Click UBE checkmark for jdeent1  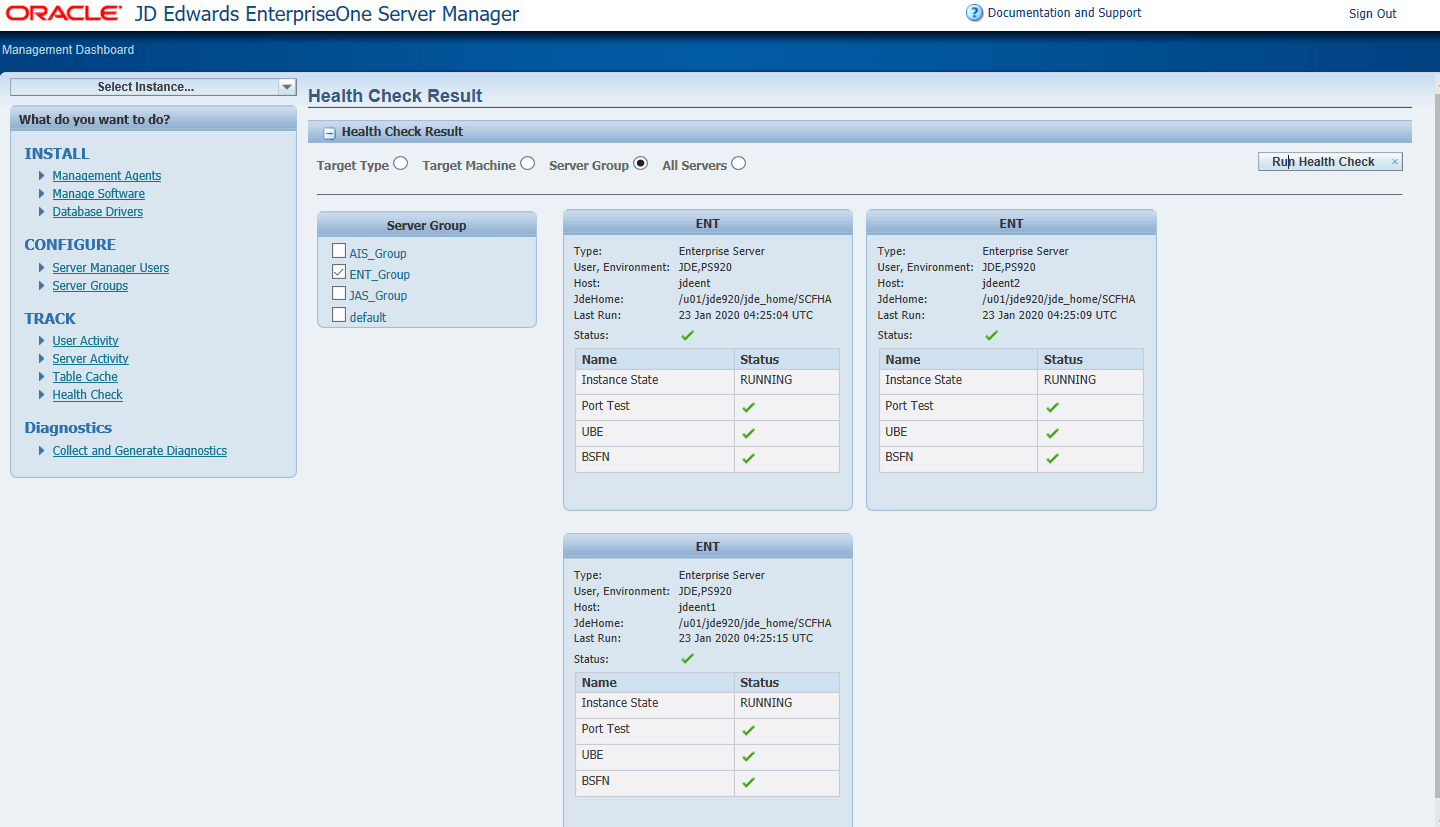tap(748, 756)
